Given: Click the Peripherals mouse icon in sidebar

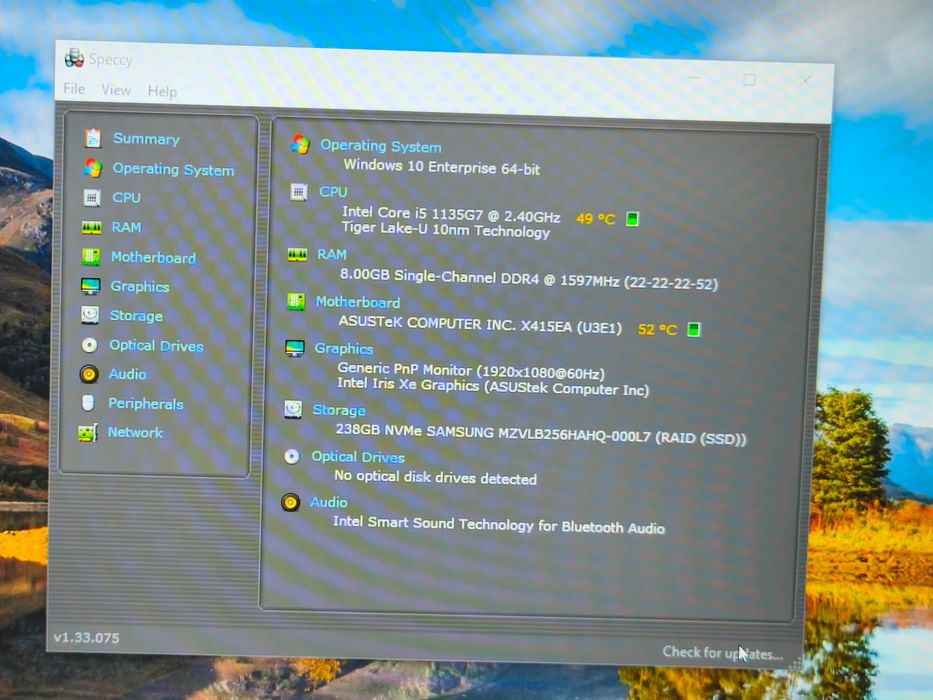Looking at the screenshot, I should (x=88, y=403).
